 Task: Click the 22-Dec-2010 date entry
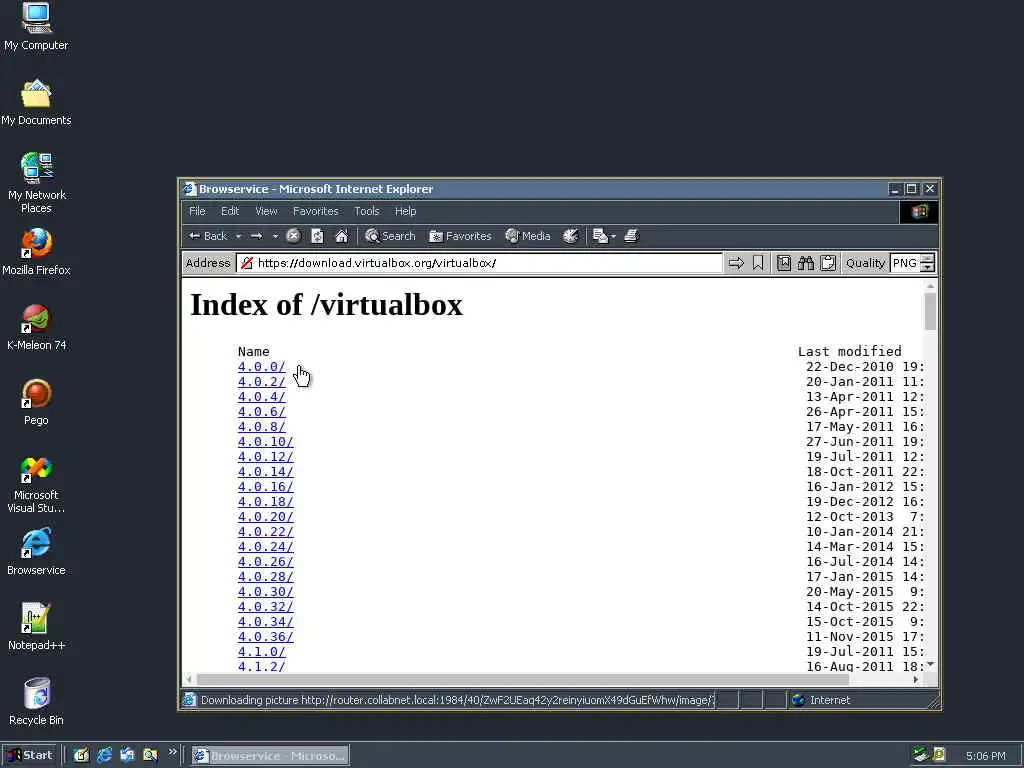coord(849,366)
